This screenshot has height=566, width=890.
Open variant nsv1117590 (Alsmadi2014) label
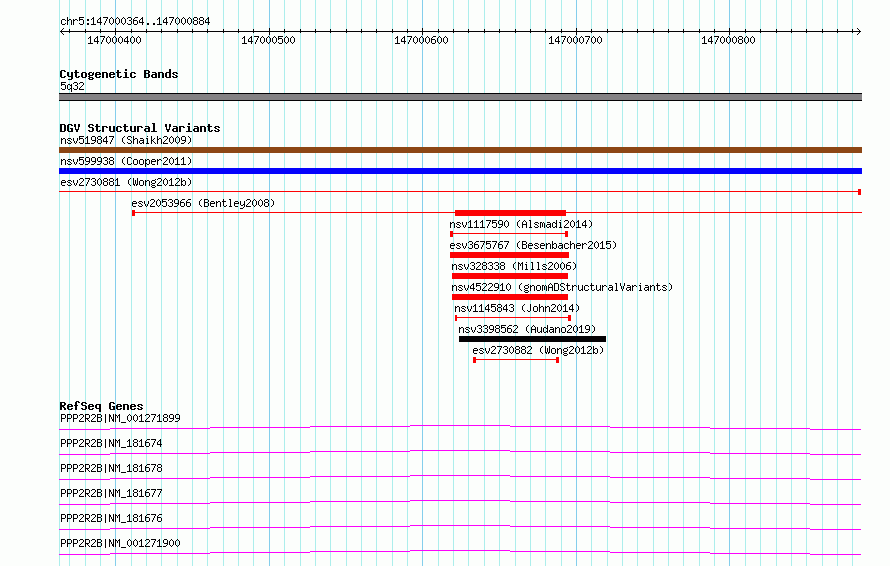point(521,224)
